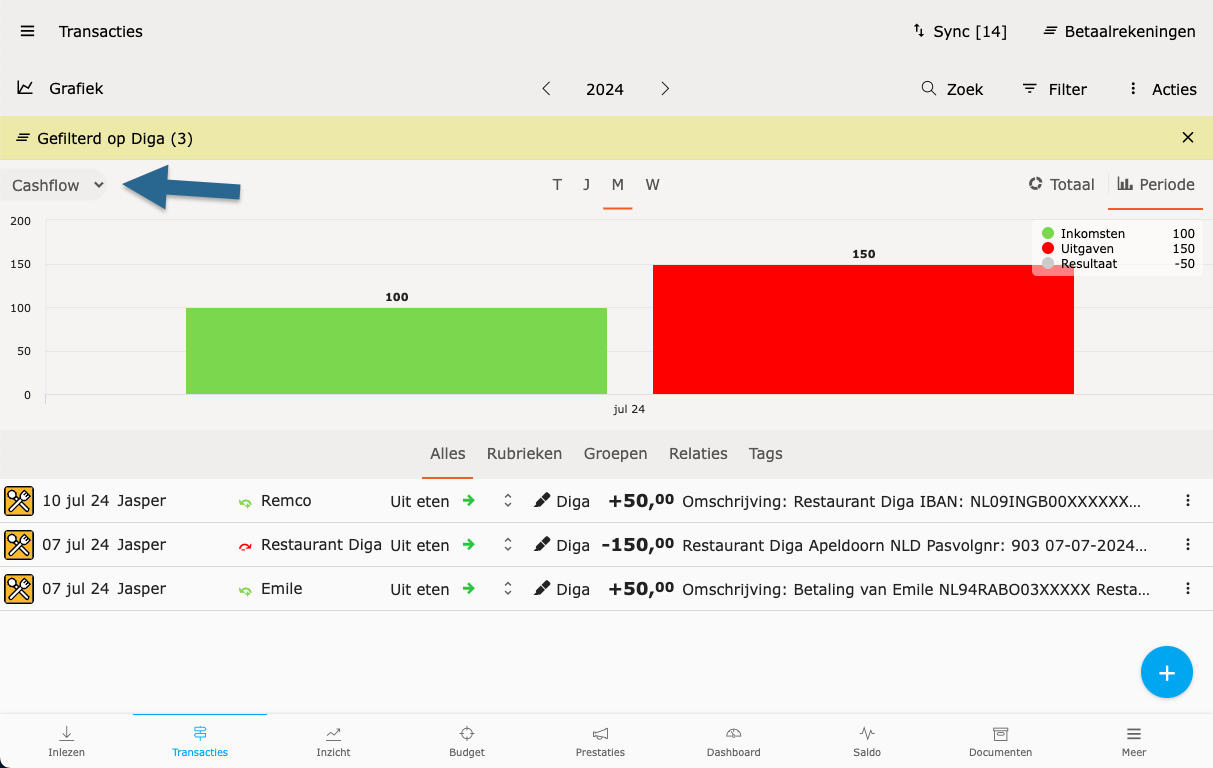This screenshot has height=768, width=1213.
Task: Click the red expenses bar
Action: tap(863, 329)
